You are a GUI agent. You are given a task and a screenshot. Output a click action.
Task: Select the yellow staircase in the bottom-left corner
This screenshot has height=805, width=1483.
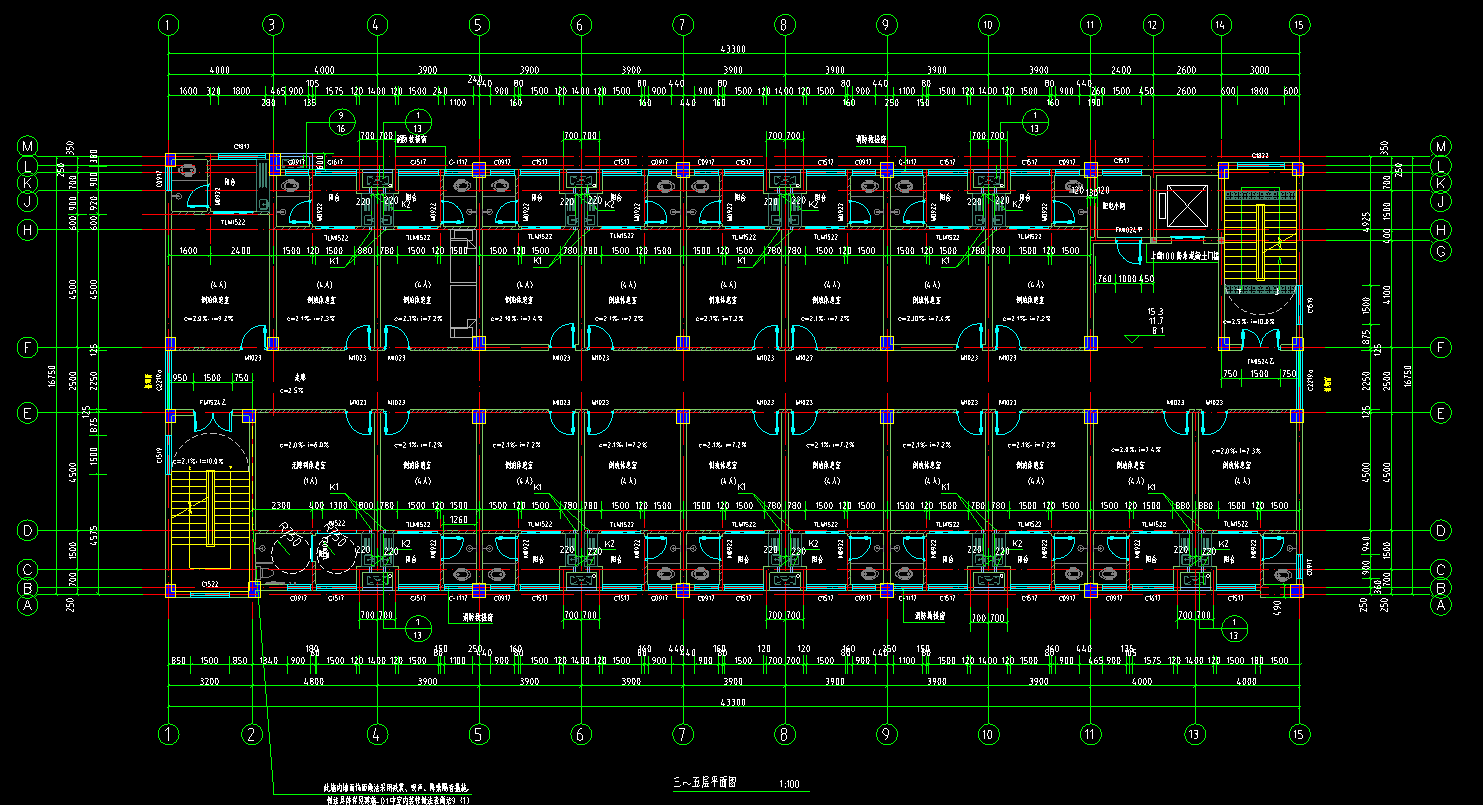pyautogui.click(x=208, y=508)
